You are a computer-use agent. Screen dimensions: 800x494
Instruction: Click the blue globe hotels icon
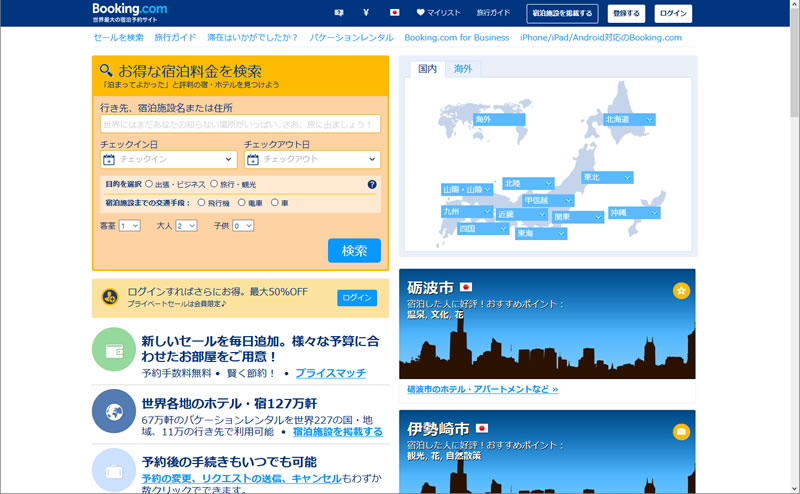pyautogui.click(x=114, y=411)
